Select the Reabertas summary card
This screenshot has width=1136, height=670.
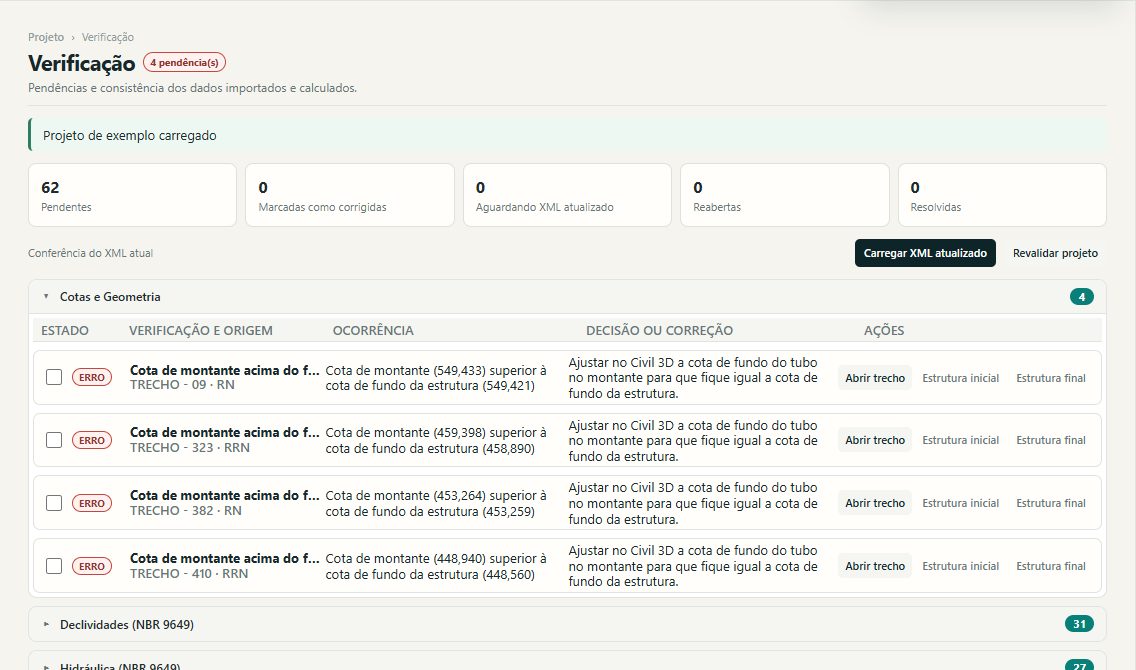click(785, 195)
